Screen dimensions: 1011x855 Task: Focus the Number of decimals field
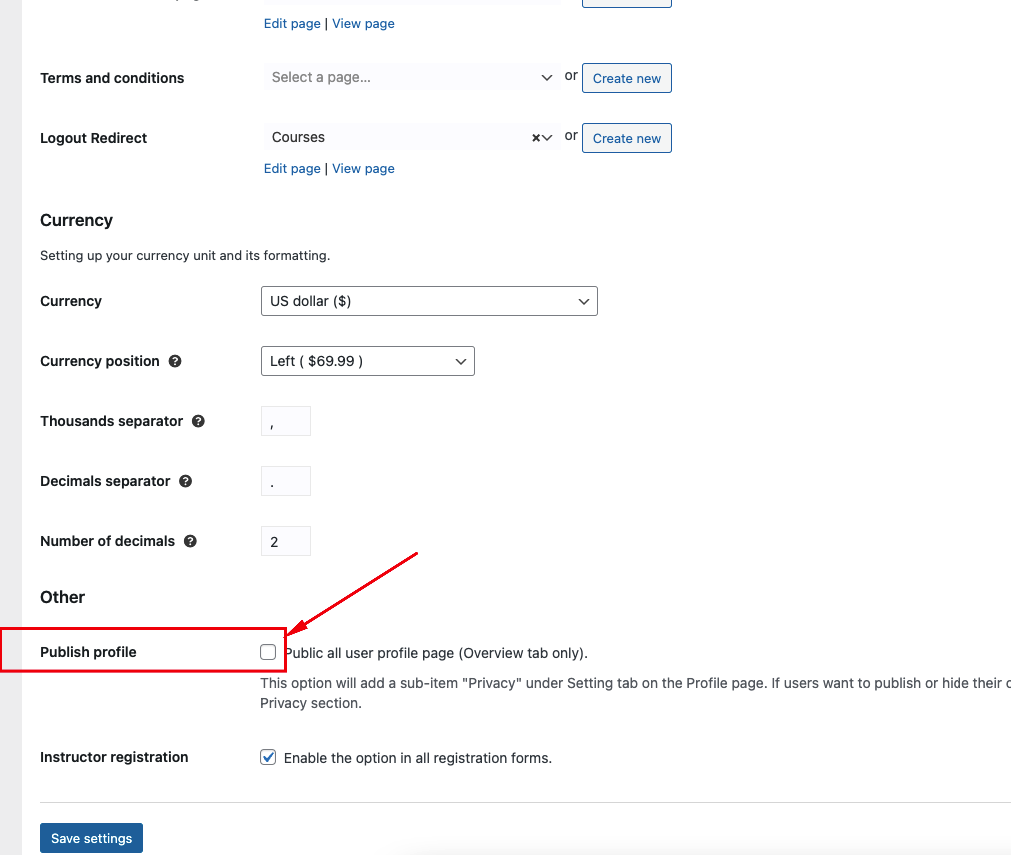(x=286, y=541)
